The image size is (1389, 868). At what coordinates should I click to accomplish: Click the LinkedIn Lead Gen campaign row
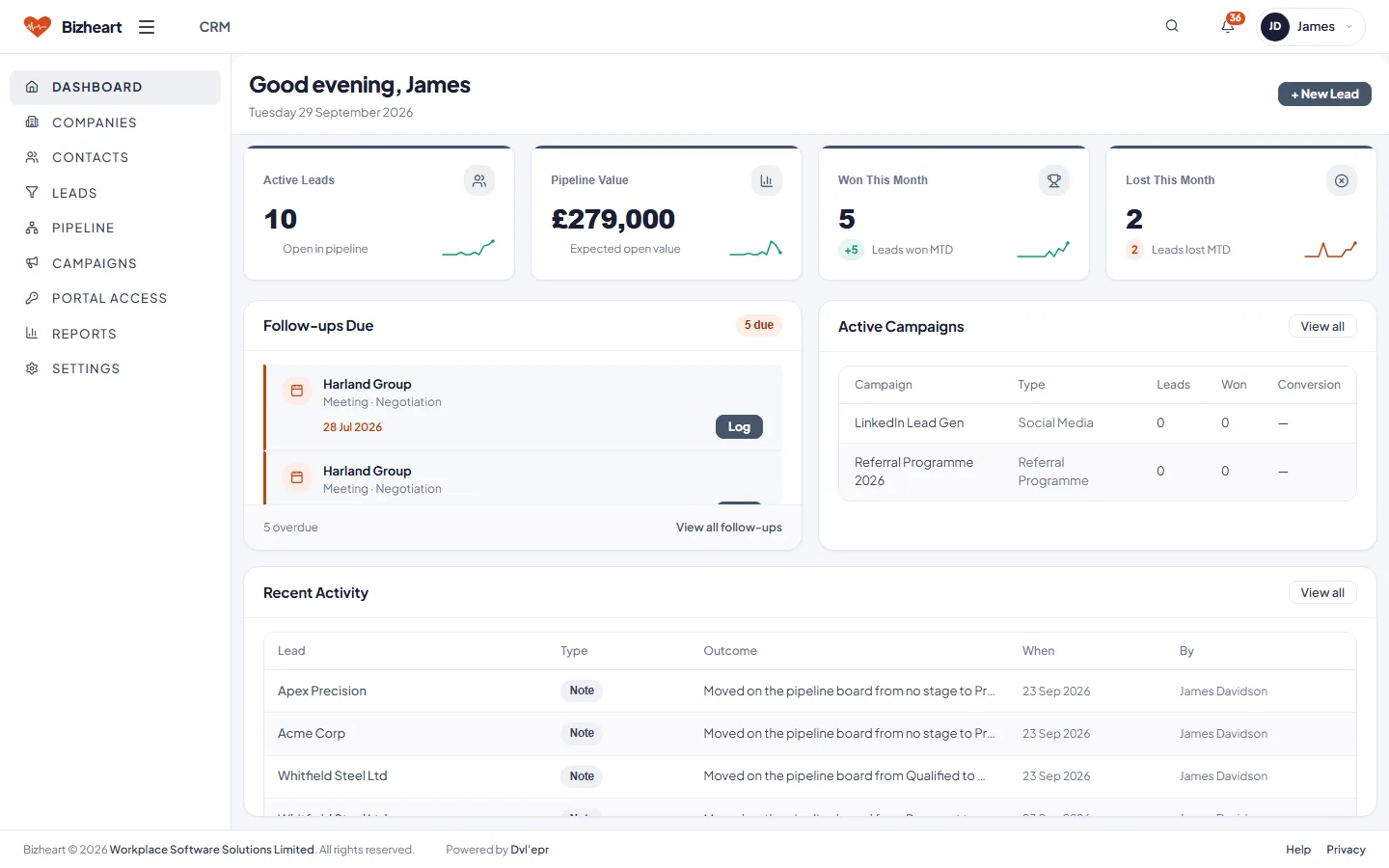tap(1098, 423)
